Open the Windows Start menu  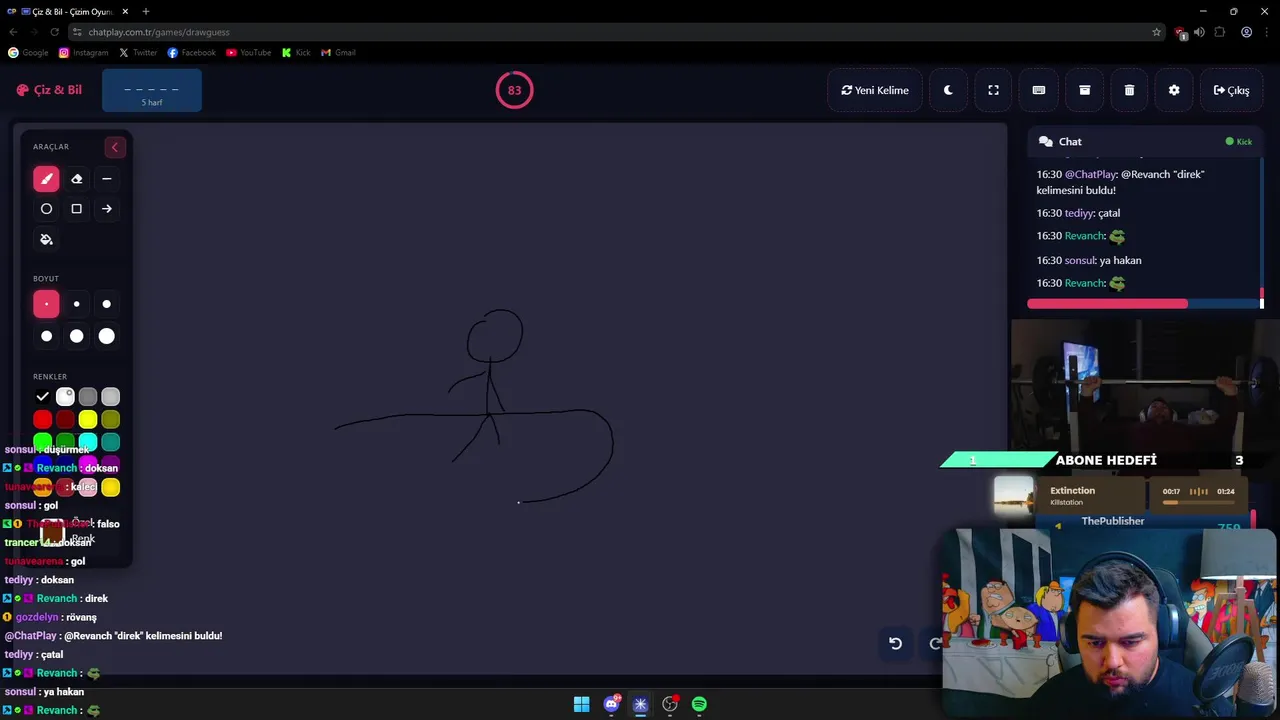(581, 704)
